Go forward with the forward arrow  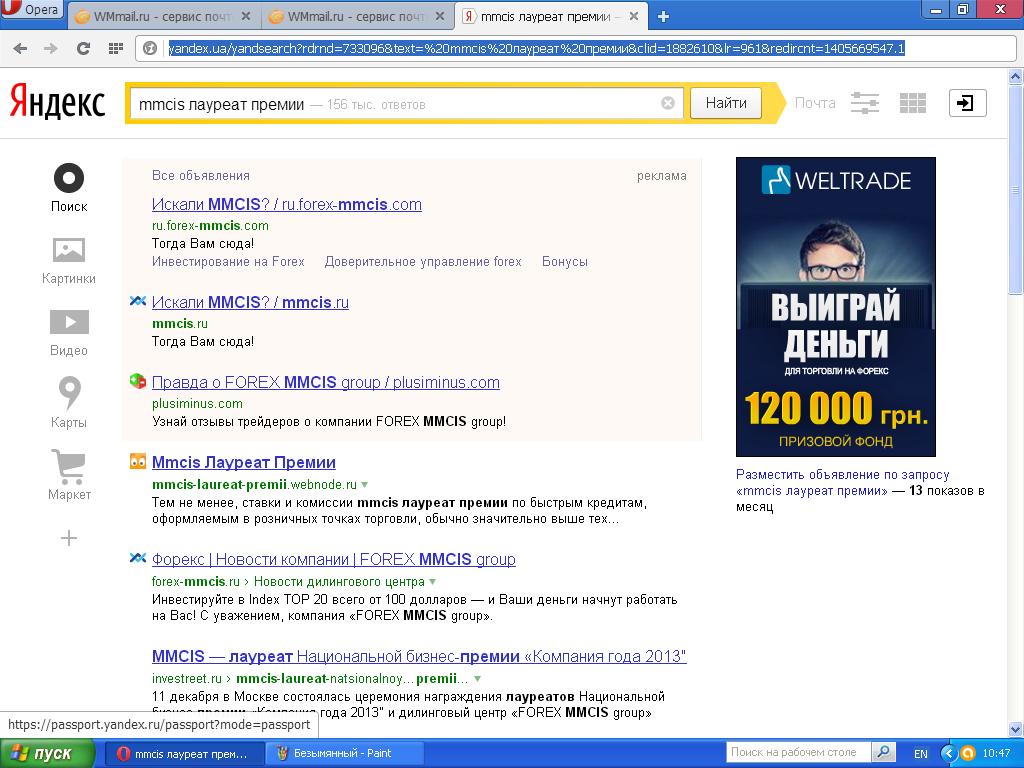(x=51, y=48)
